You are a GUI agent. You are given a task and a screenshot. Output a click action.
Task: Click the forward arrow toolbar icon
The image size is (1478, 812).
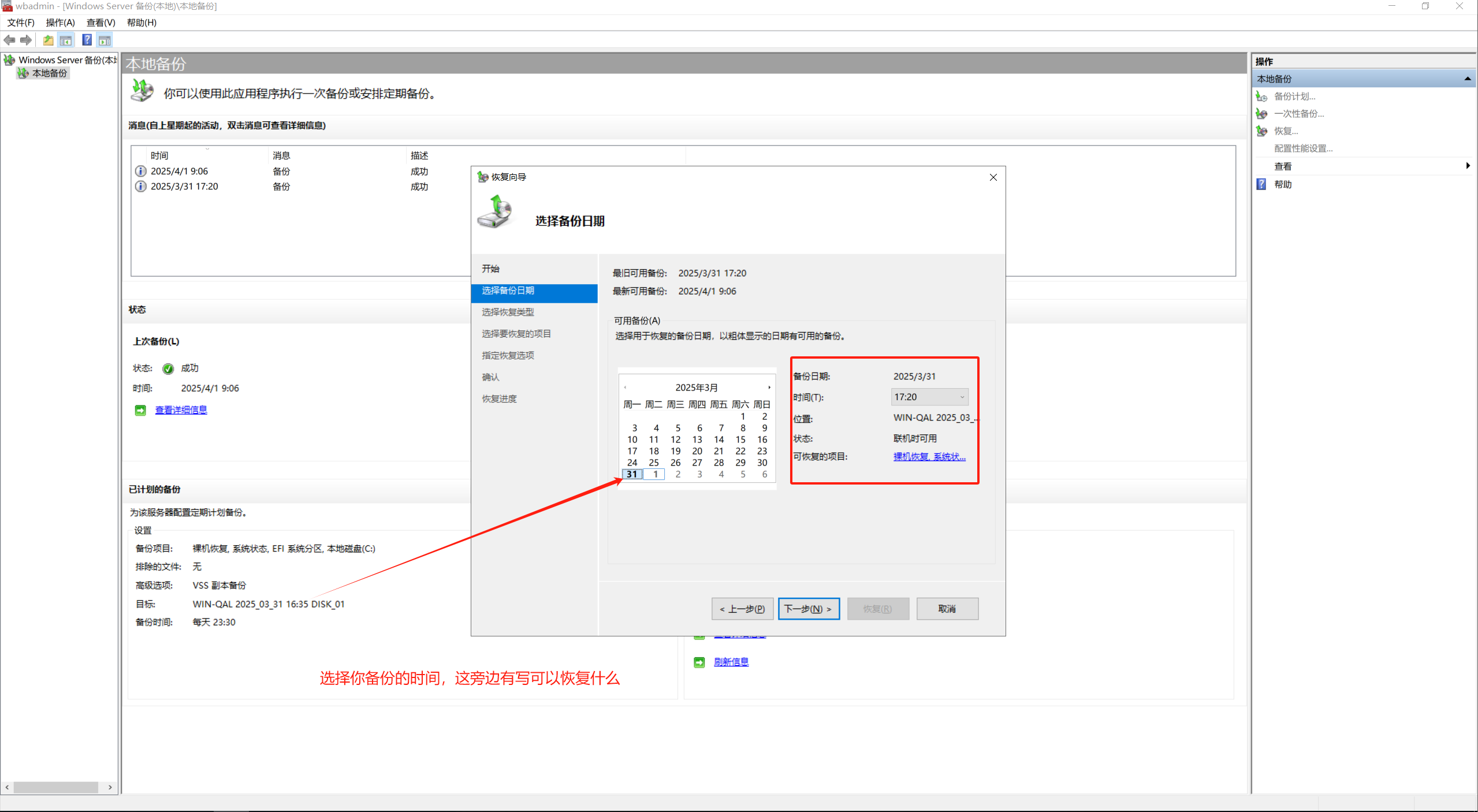pyautogui.click(x=25, y=40)
